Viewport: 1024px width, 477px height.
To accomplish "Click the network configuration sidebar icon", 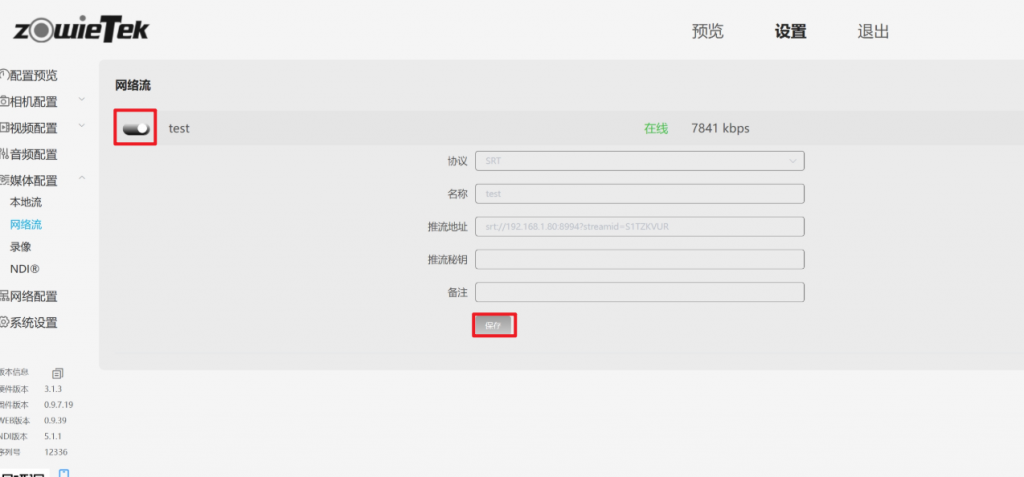I will 4,296.
